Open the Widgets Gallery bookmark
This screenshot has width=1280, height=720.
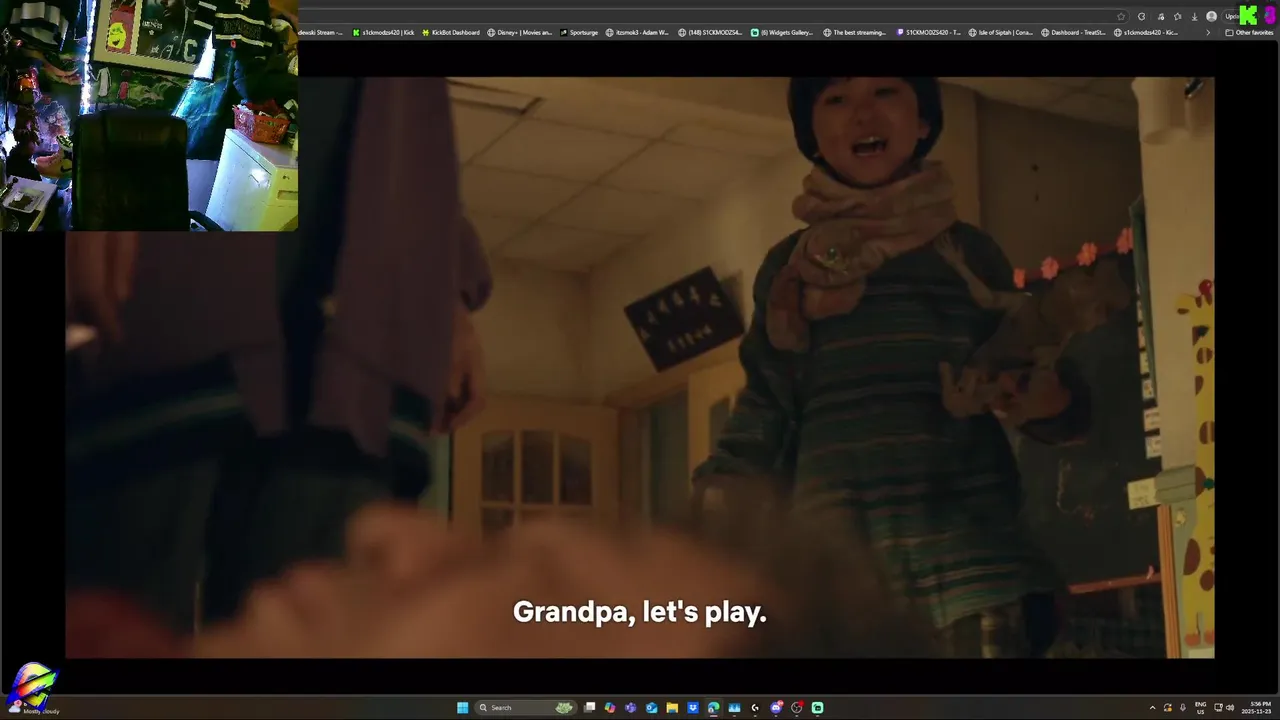coord(782,32)
